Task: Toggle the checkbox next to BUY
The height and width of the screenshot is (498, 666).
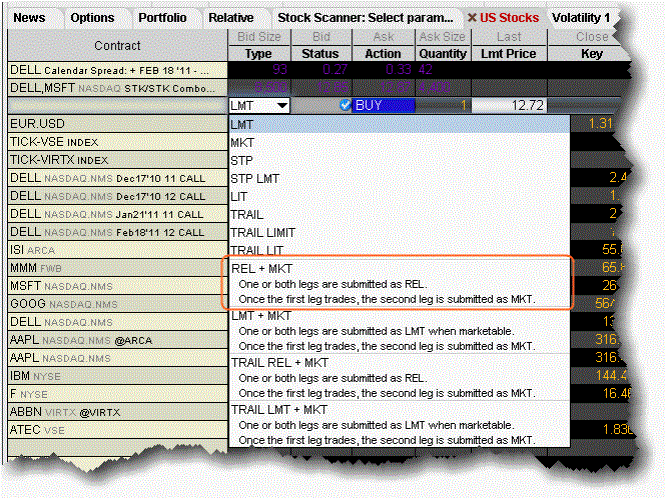Action: pos(345,105)
